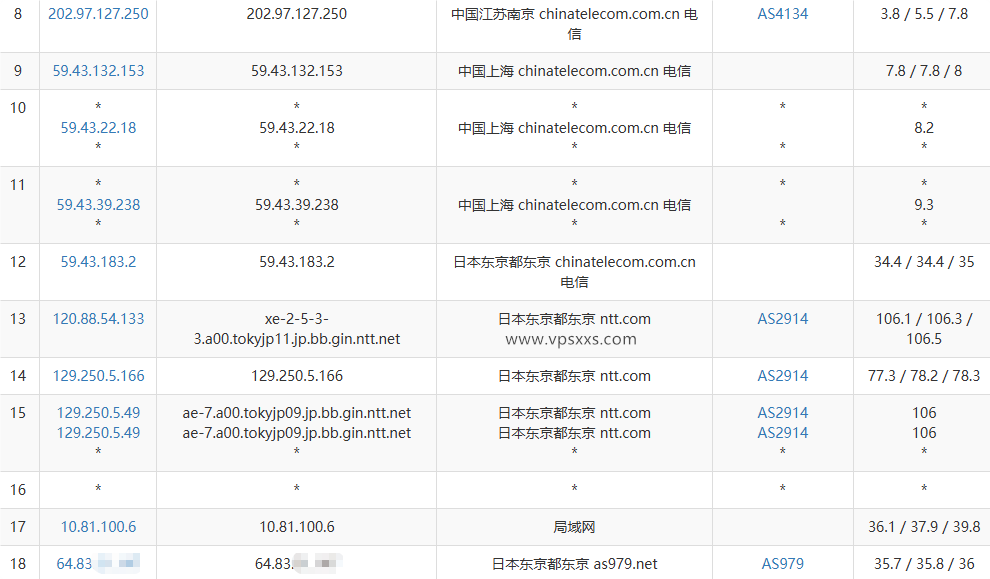Select the plain-text 59.43.183.2 hostname in hop 12

[x=297, y=261]
